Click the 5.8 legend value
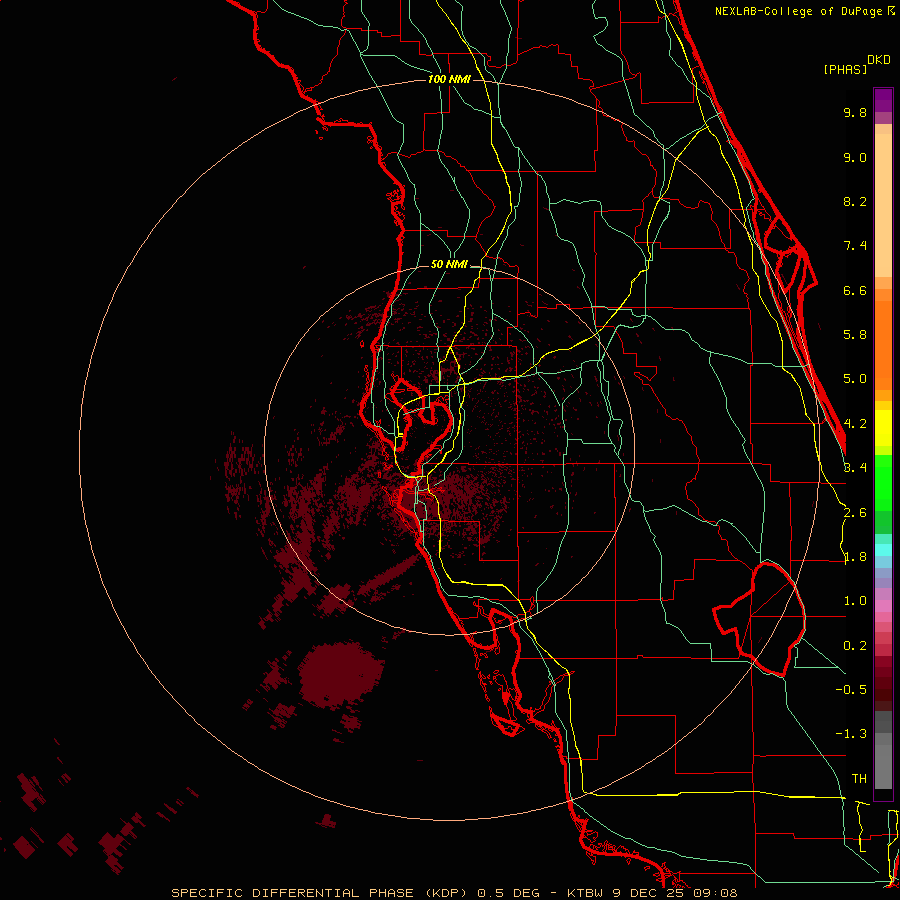The height and width of the screenshot is (900, 900). [855, 335]
